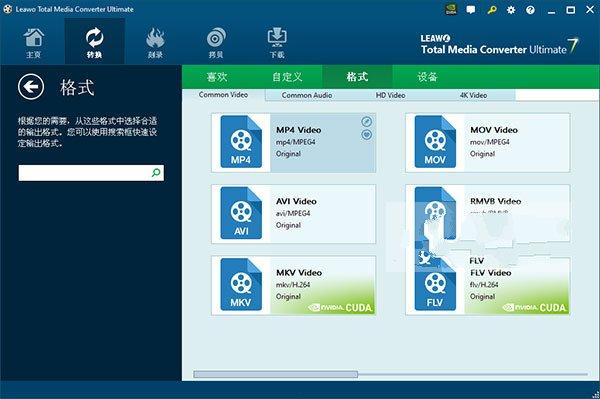The height and width of the screenshot is (399, 600).
Task: Click the FLV Video title text
Action: 491,273
